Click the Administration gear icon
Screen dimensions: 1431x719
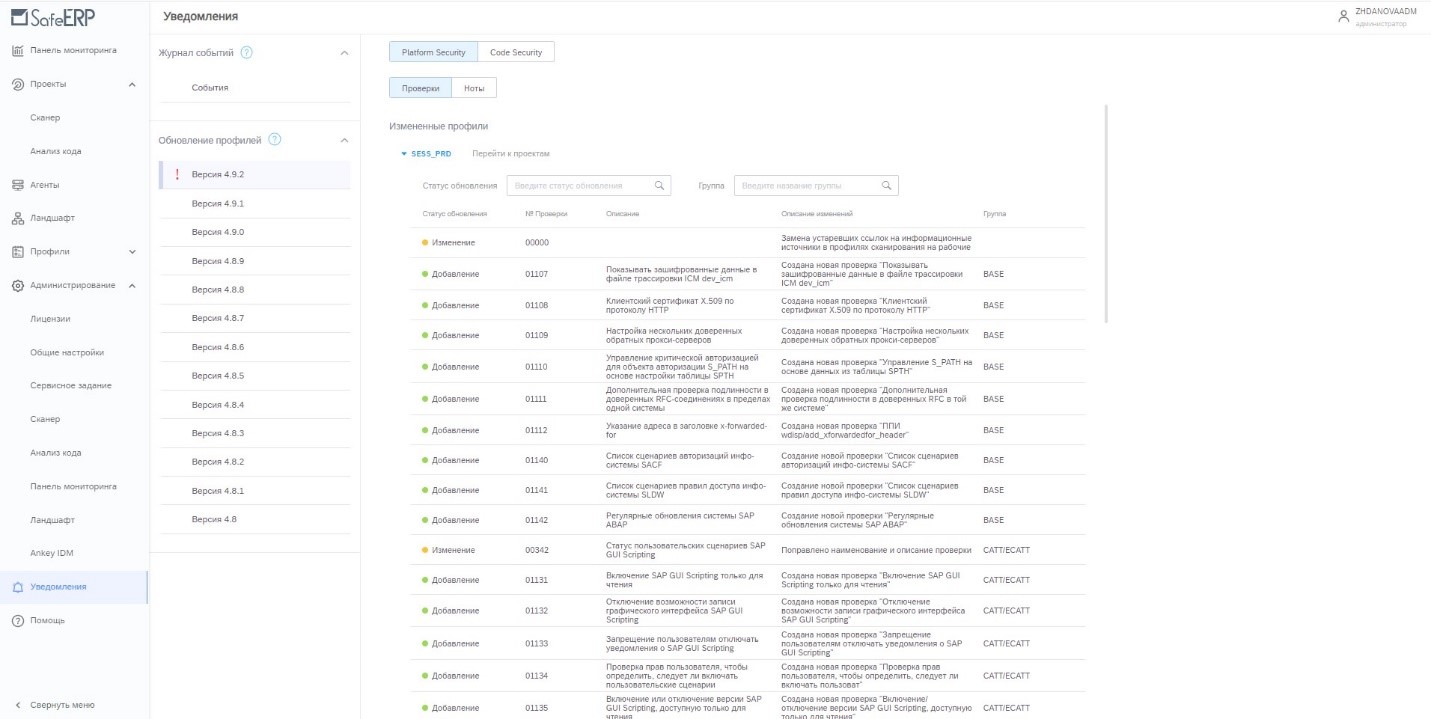tap(17, 285)
